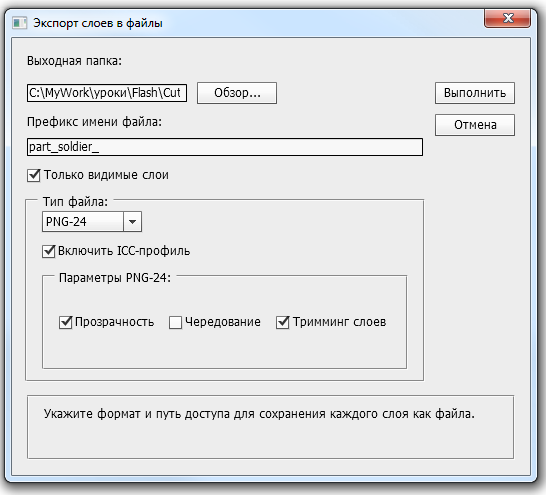Focus the output folder path field
Screen dimensions: 546x495
107,93
